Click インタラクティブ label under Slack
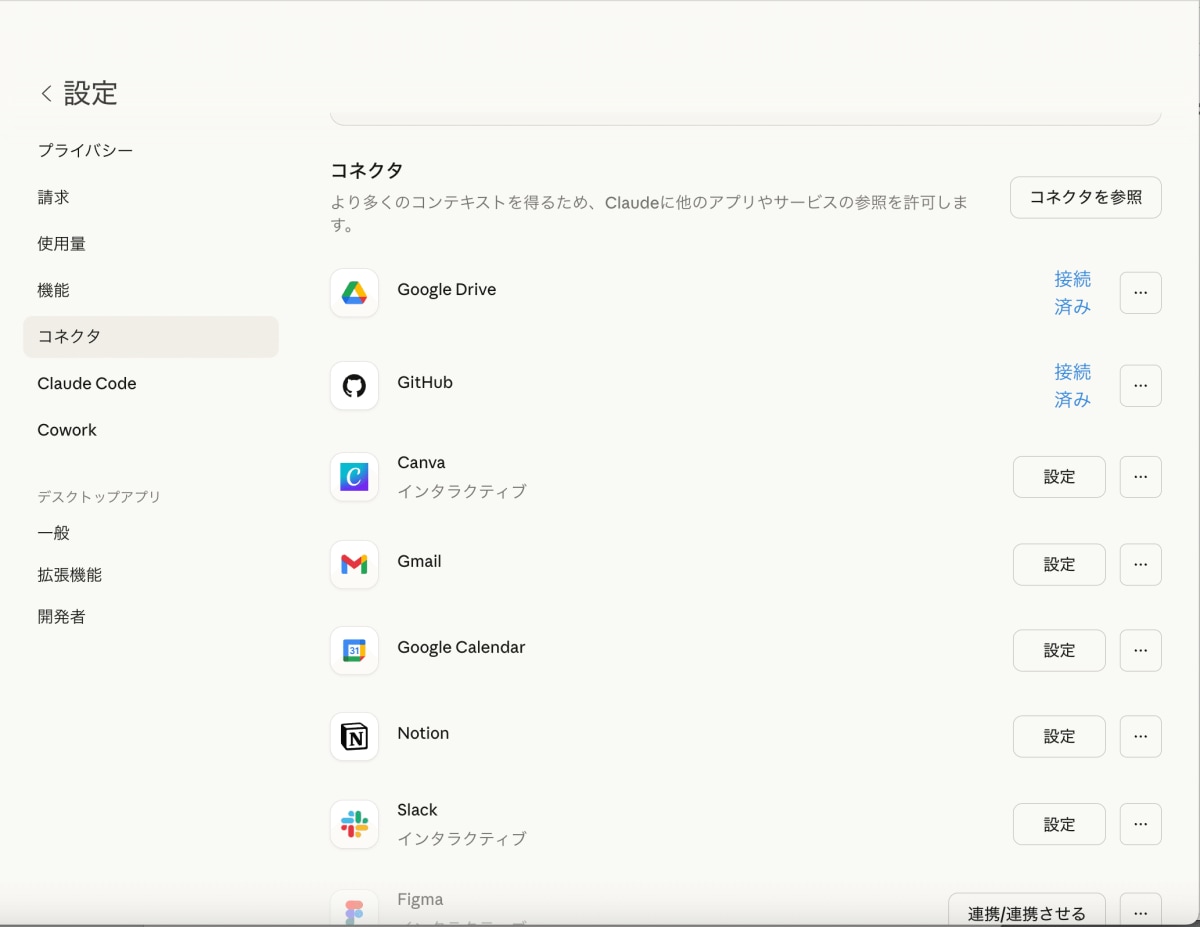 [462, 838]
